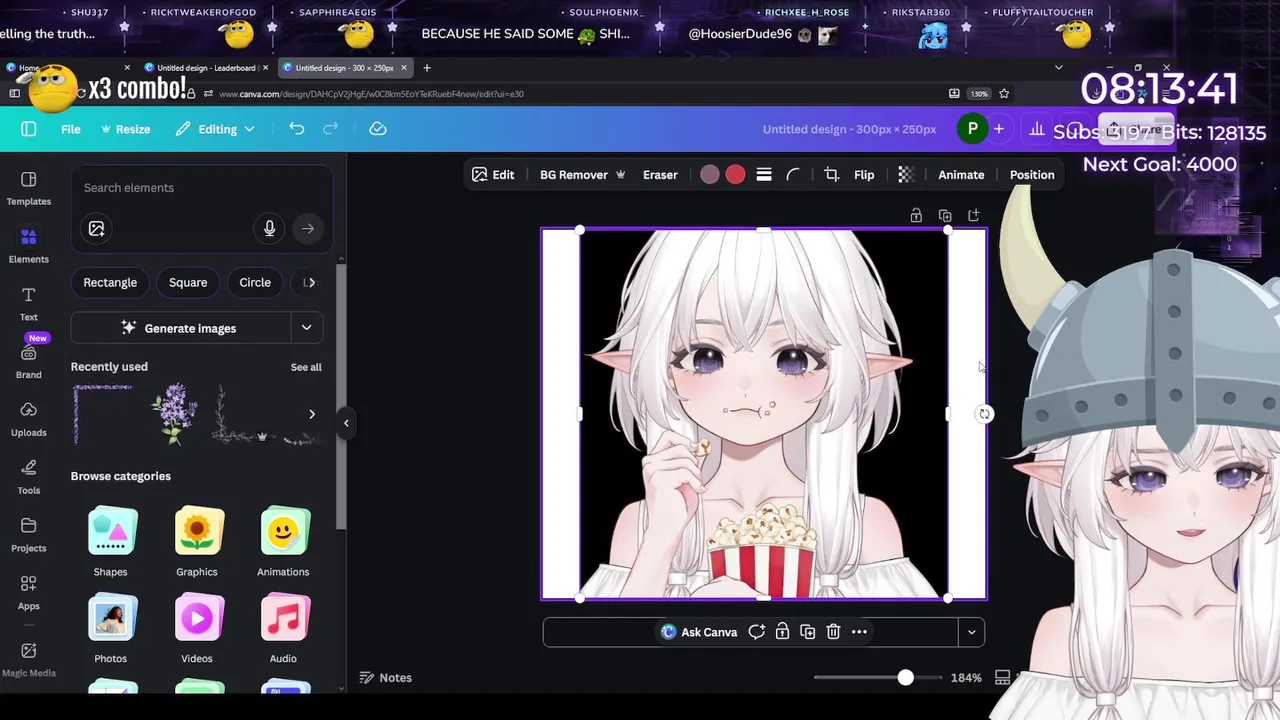
Task: Open the Position tab in toolbar
Action: [1032, 175]
